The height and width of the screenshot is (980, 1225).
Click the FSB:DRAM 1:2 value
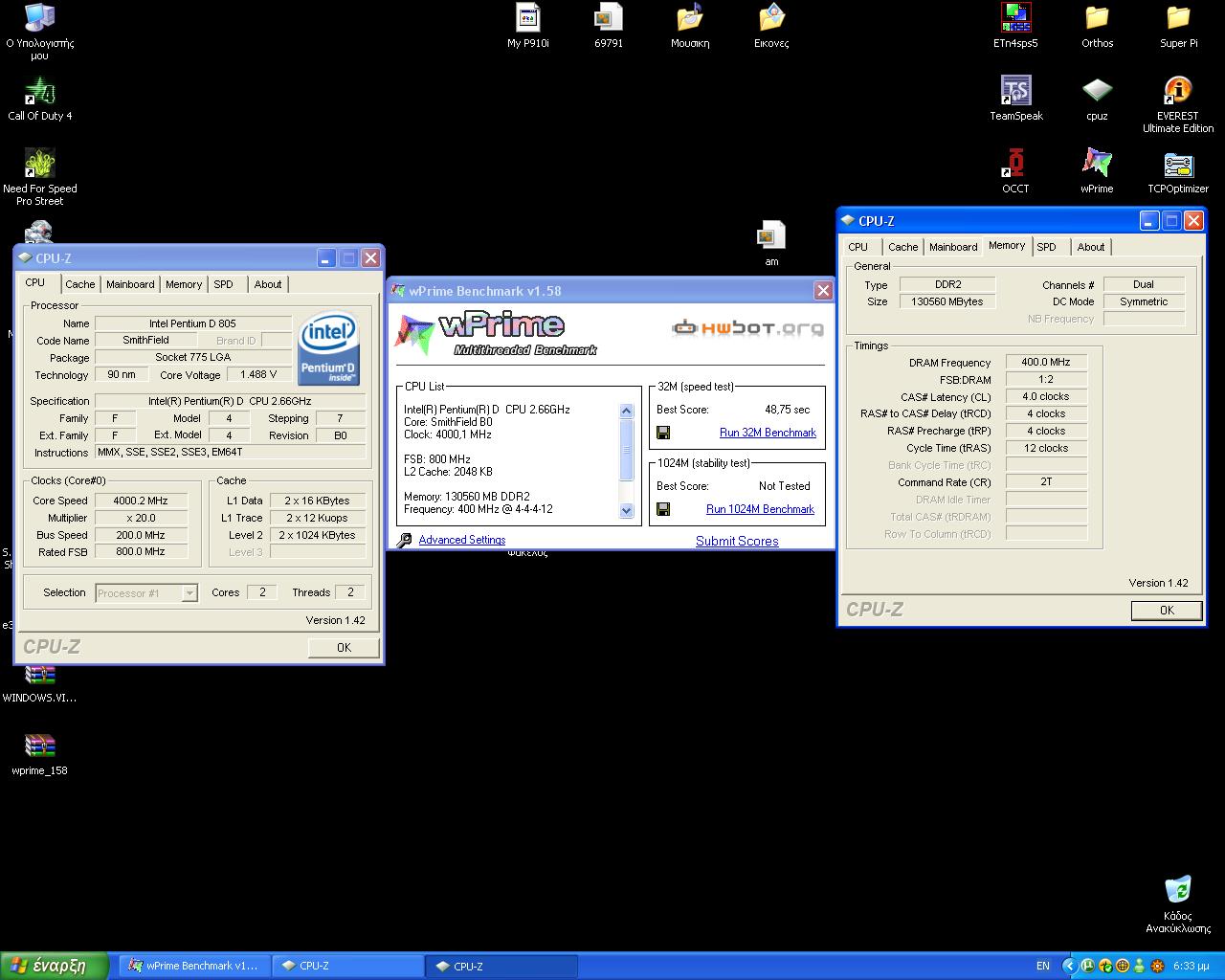[1045, 379]
